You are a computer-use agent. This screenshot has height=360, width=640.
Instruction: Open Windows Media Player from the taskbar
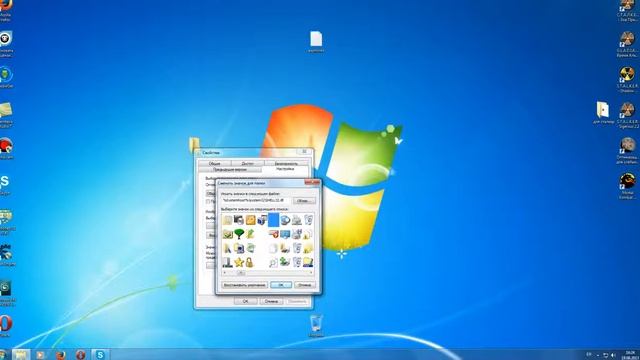[x=40, y=355]
